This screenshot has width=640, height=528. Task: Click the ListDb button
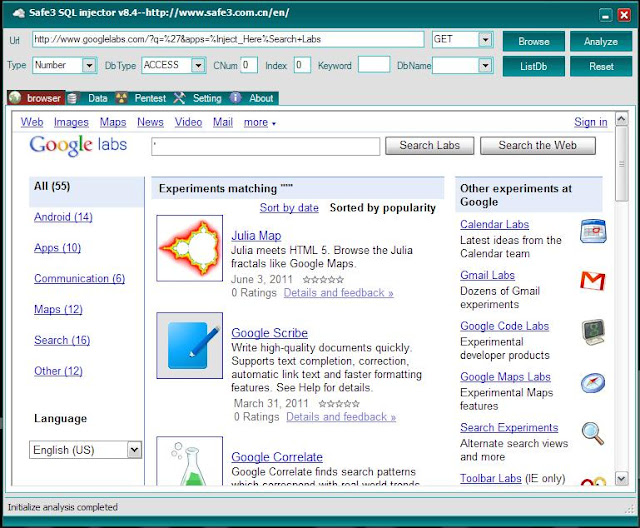click(x=534, y=67)
